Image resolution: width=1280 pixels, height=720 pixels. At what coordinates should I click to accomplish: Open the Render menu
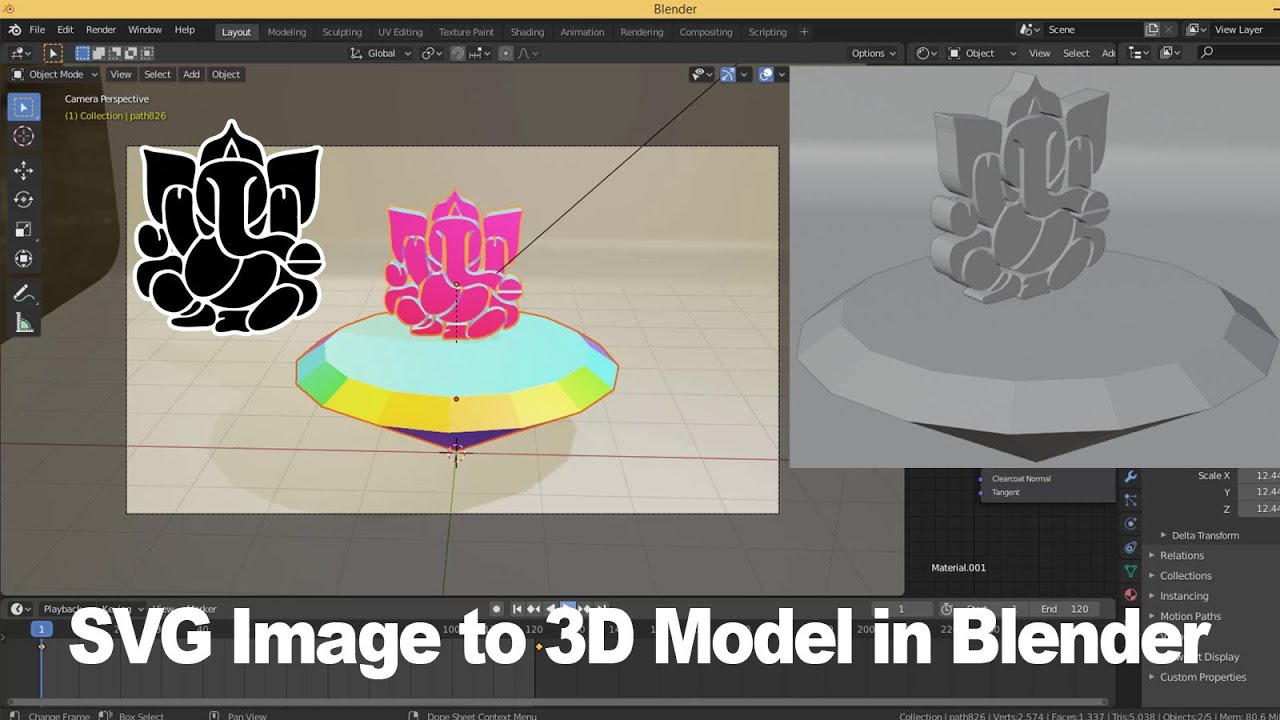pos(101,30)
